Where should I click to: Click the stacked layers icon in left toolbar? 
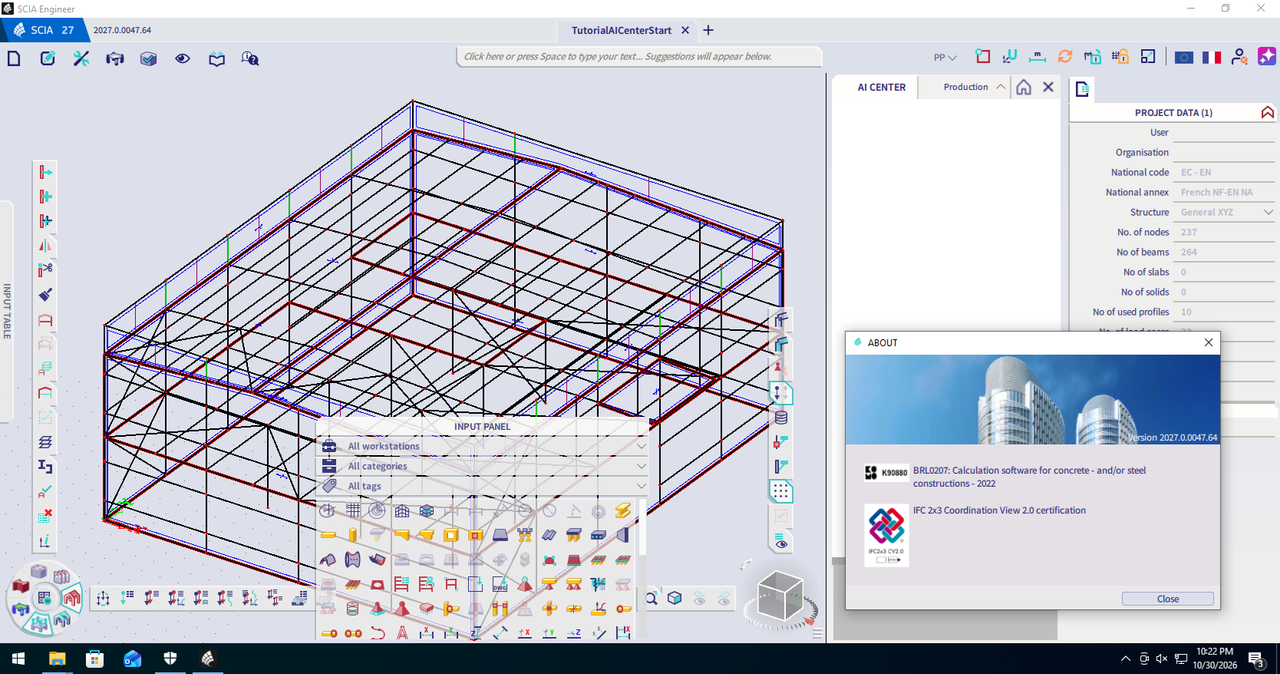(45, 442)
